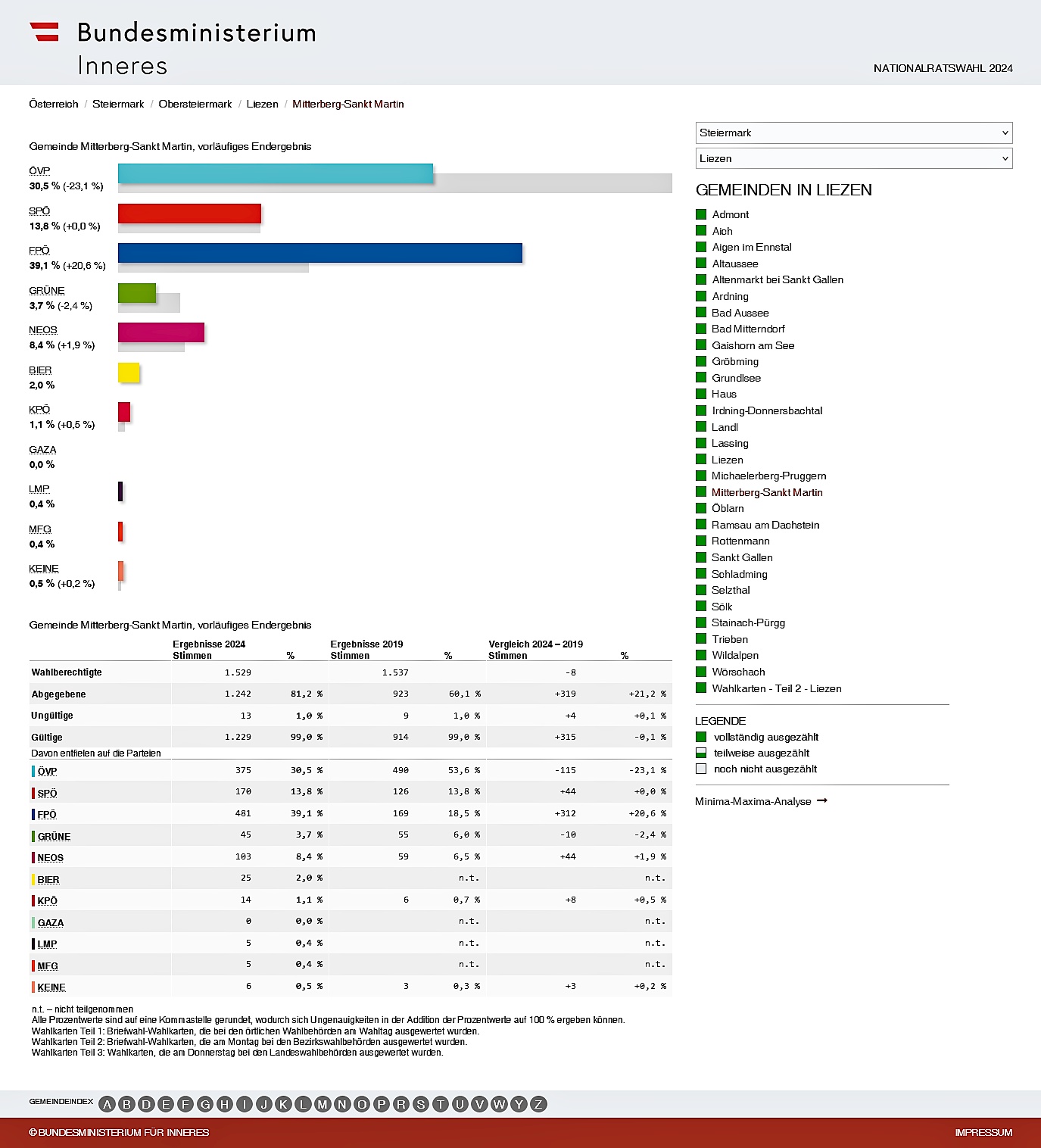1041x1148 pixels.
Task: Click green status square beside Schladming
Action: [701, 574]
